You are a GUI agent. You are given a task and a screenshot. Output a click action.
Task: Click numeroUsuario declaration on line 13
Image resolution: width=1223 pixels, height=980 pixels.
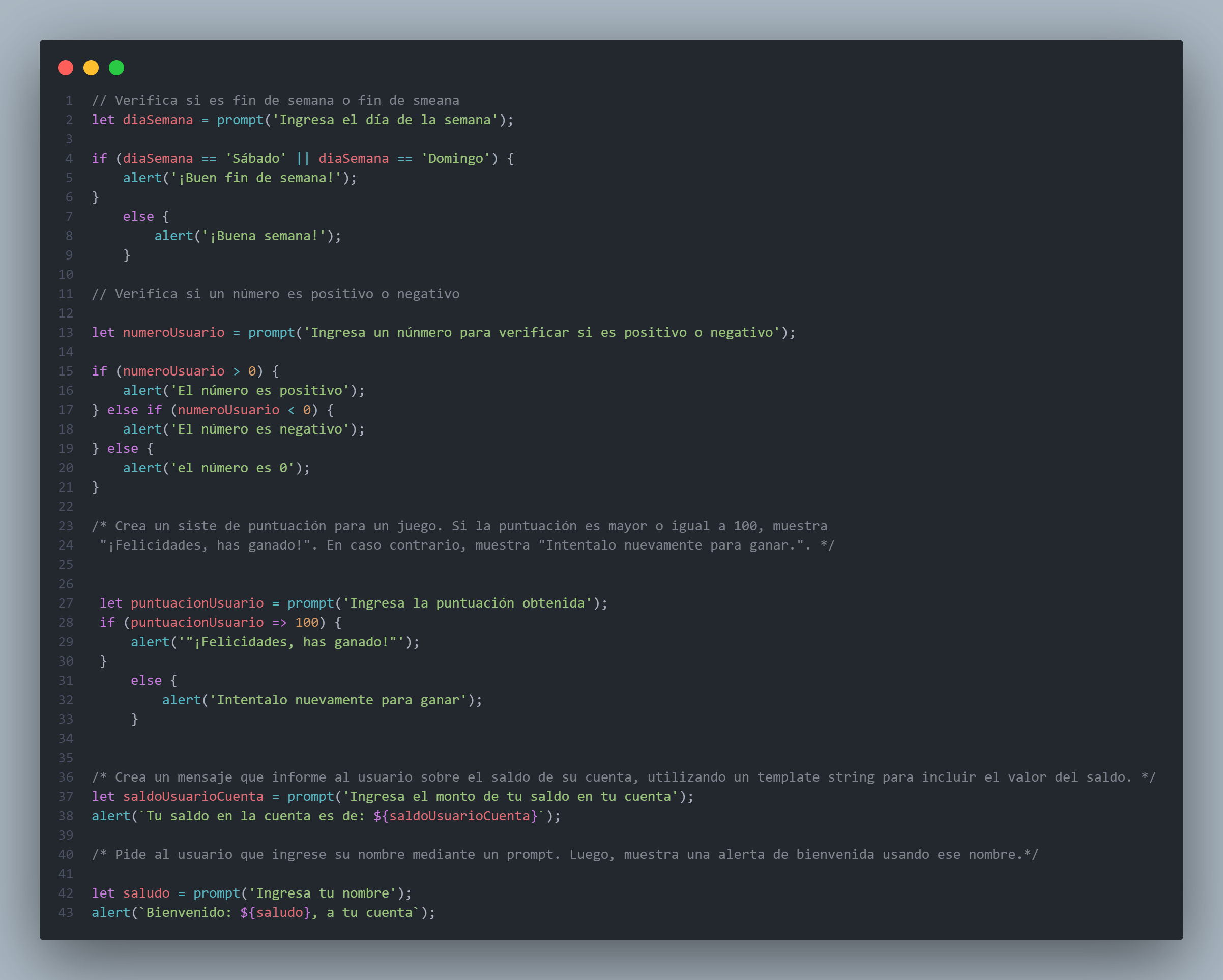coord(173,333)
